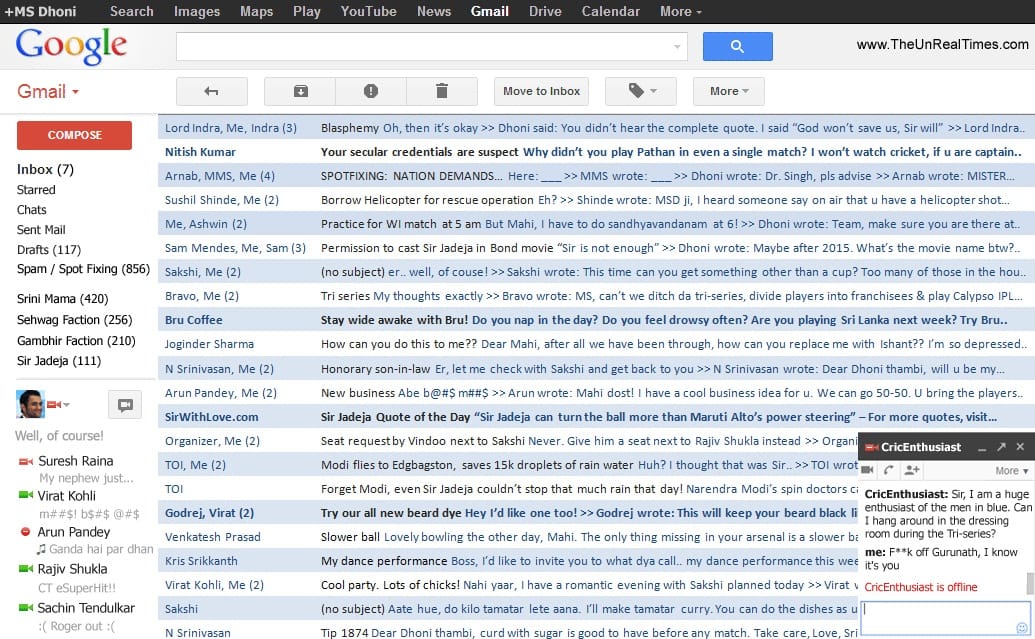Open the Sent Mail folder
This screenshot has width=1035, height=639.
41,229
